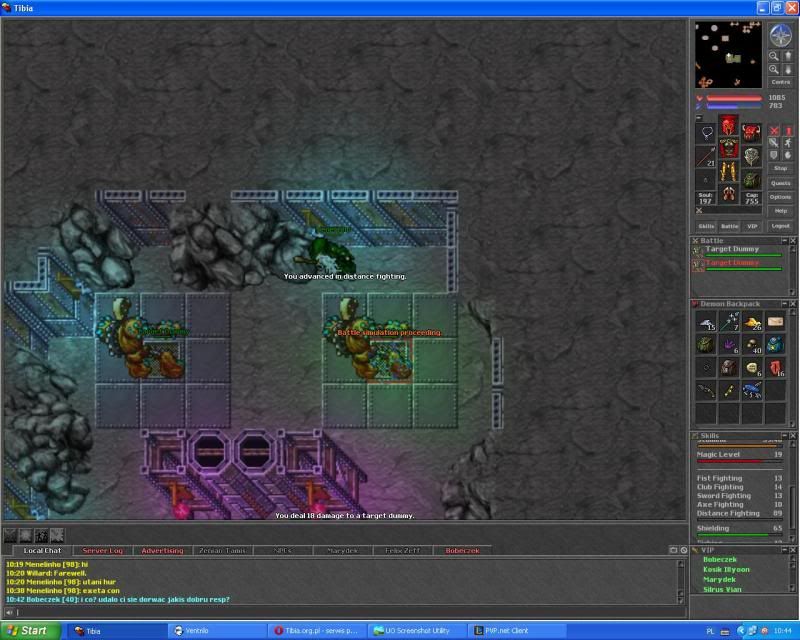The width and height of the screenshot is (800, 640).
Task: Open the blue starry backpack item
Action: 776,345
